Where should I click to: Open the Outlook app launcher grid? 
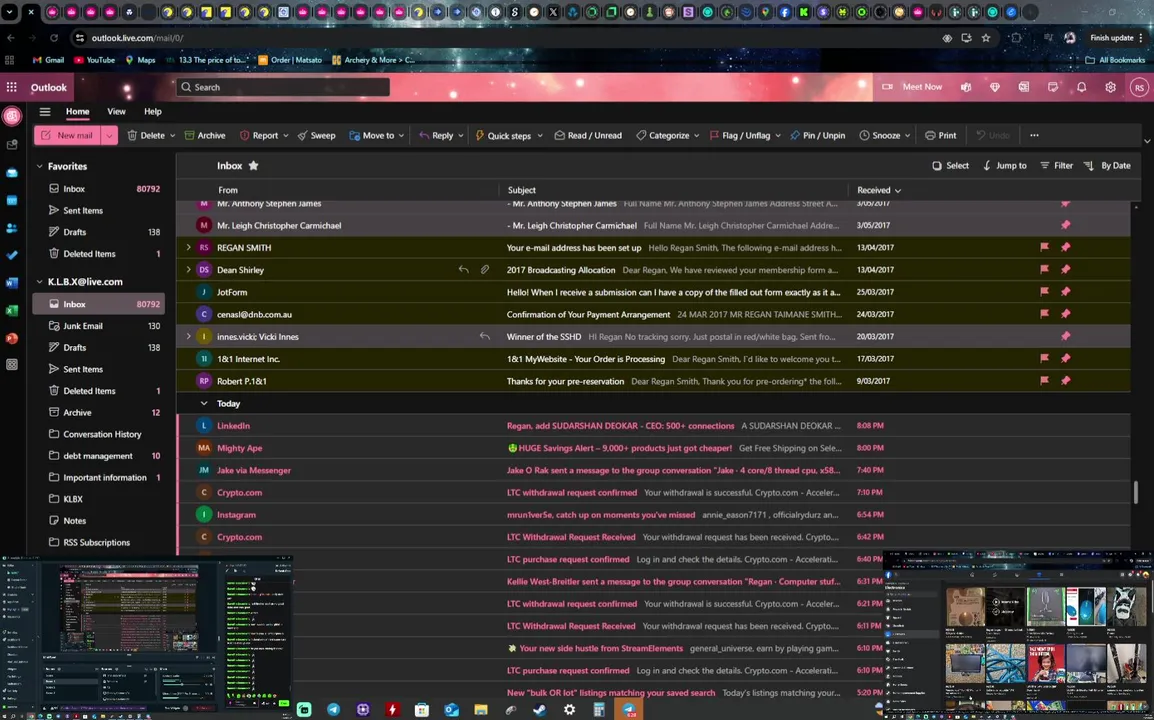point(12,87)
